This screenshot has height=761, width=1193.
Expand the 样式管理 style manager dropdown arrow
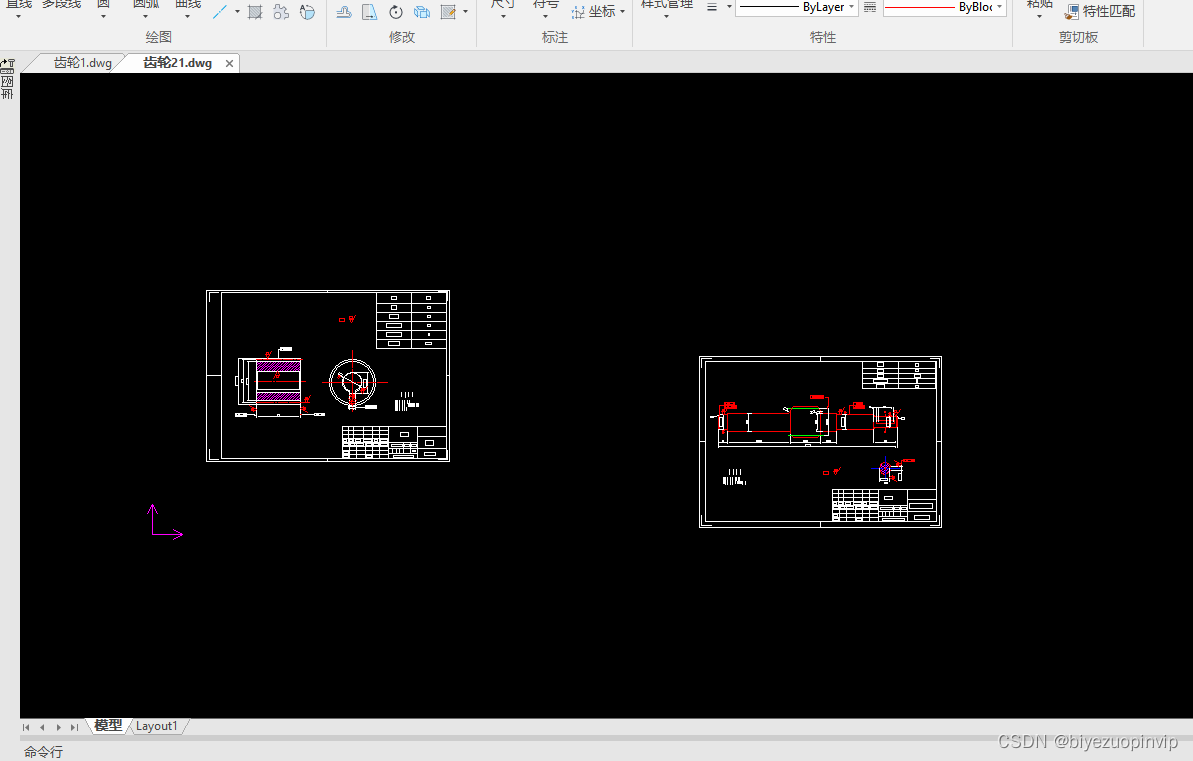click(x=666, y=16)
